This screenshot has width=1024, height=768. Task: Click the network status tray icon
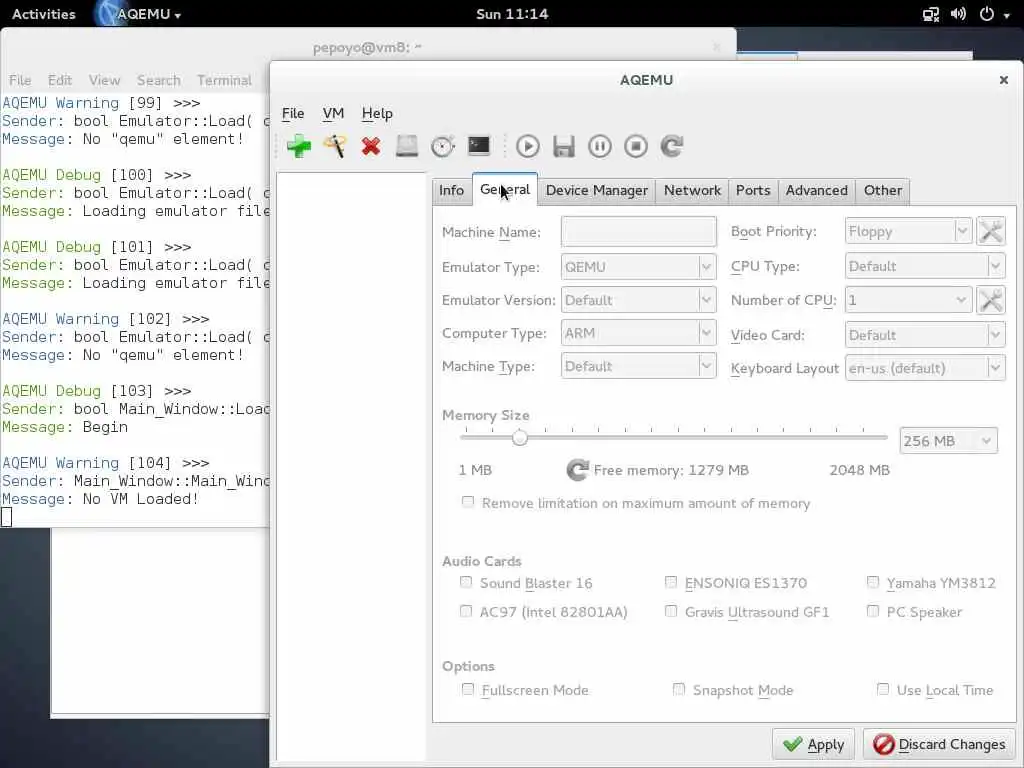click(930, 14)
